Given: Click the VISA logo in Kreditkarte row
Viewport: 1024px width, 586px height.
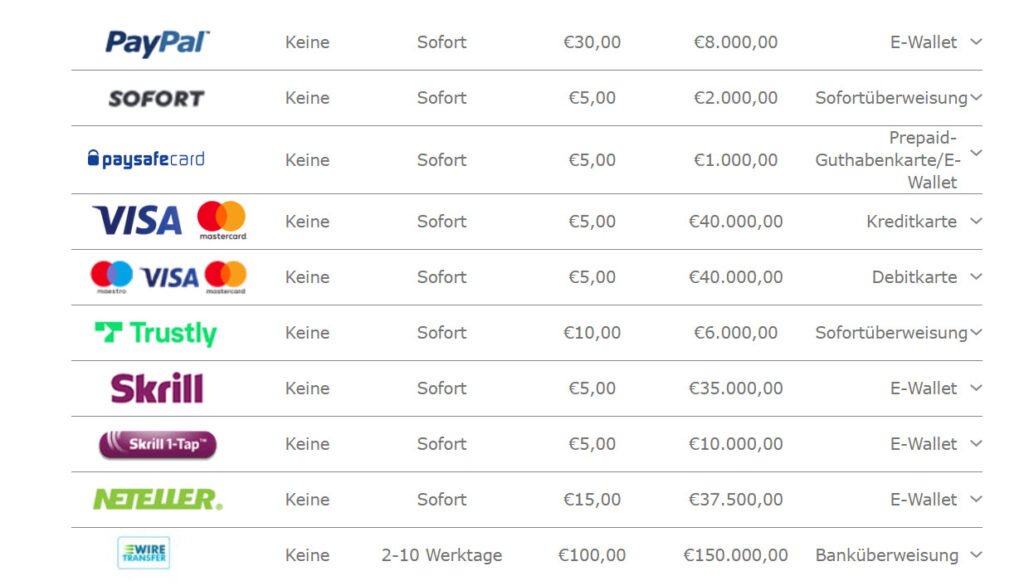Looking at the screenshot, I should (138, 221).
